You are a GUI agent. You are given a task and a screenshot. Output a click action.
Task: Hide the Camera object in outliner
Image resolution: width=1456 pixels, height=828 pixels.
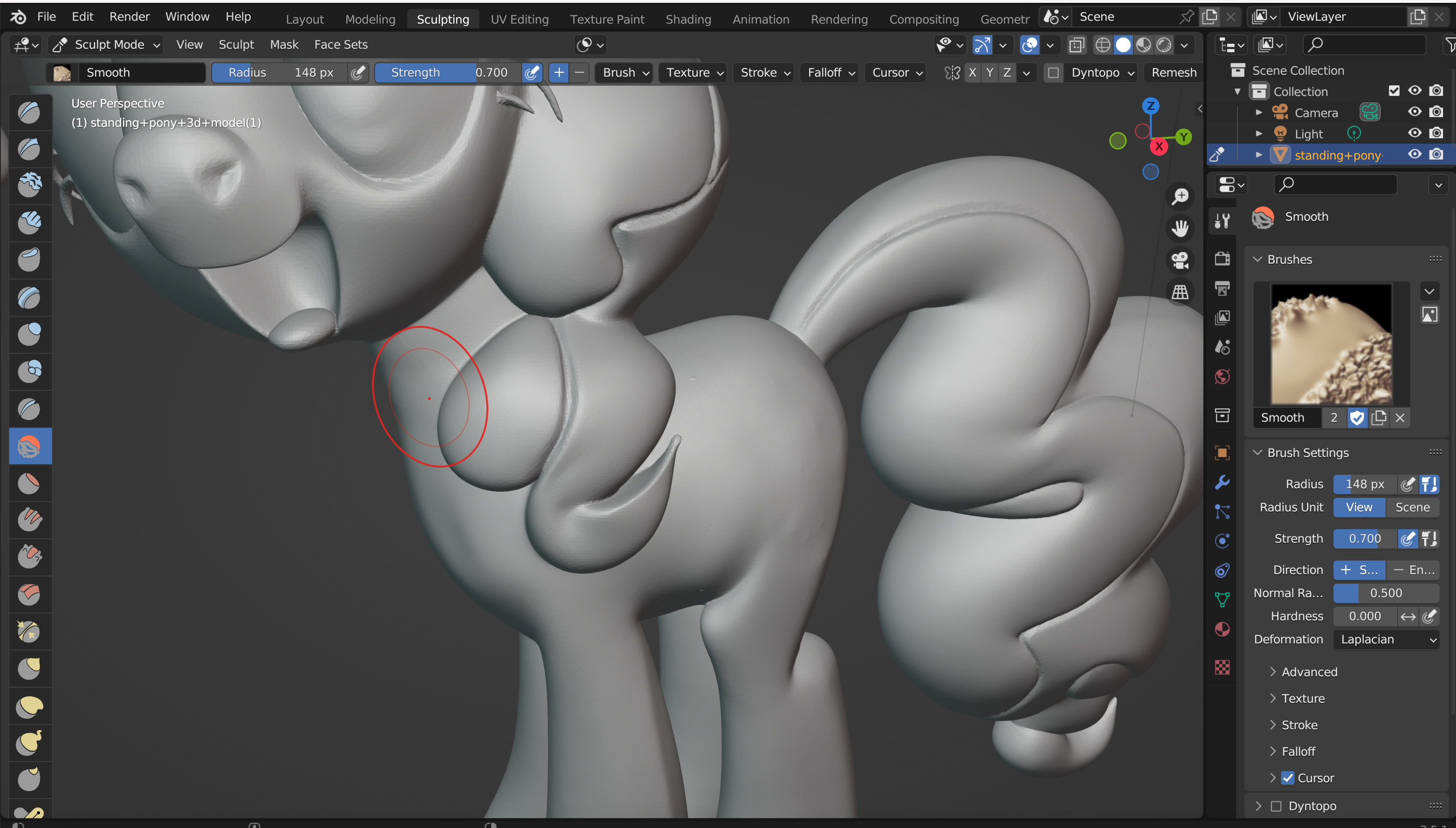1415,112
